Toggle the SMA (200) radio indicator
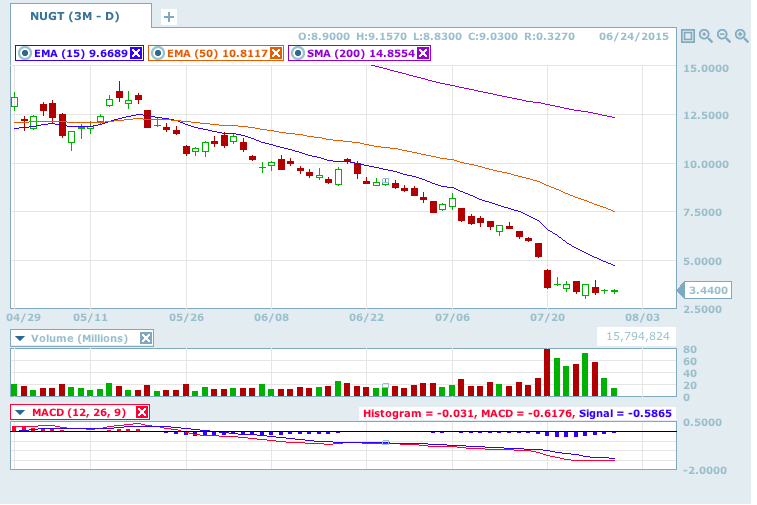Viewport: 757px width, 505px height. pyautogui.click(x=298, y=53)
